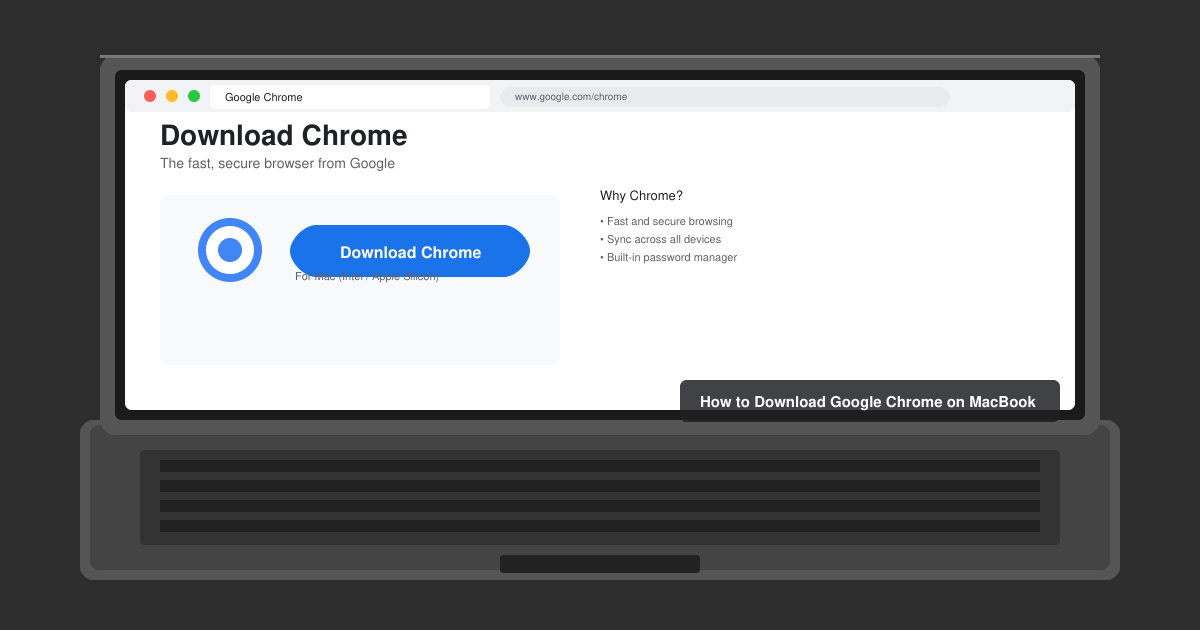
Task: Click the Download Chrome page heading
Action: tap(284, 136)
